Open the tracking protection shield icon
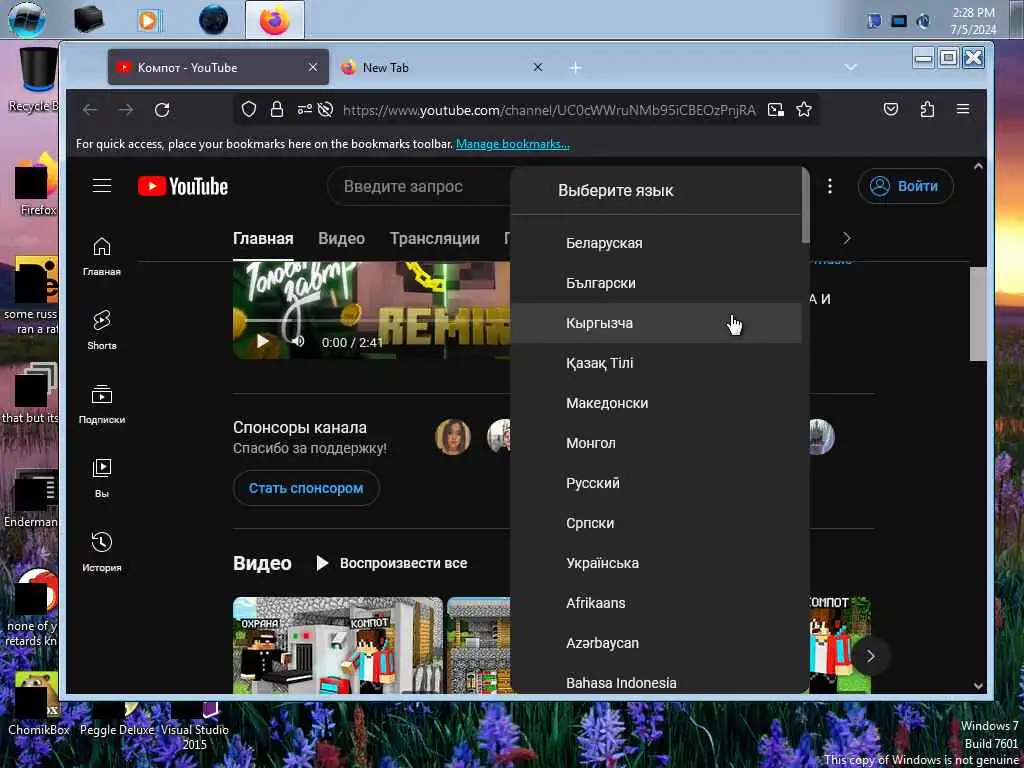 (x=249, y=110)
